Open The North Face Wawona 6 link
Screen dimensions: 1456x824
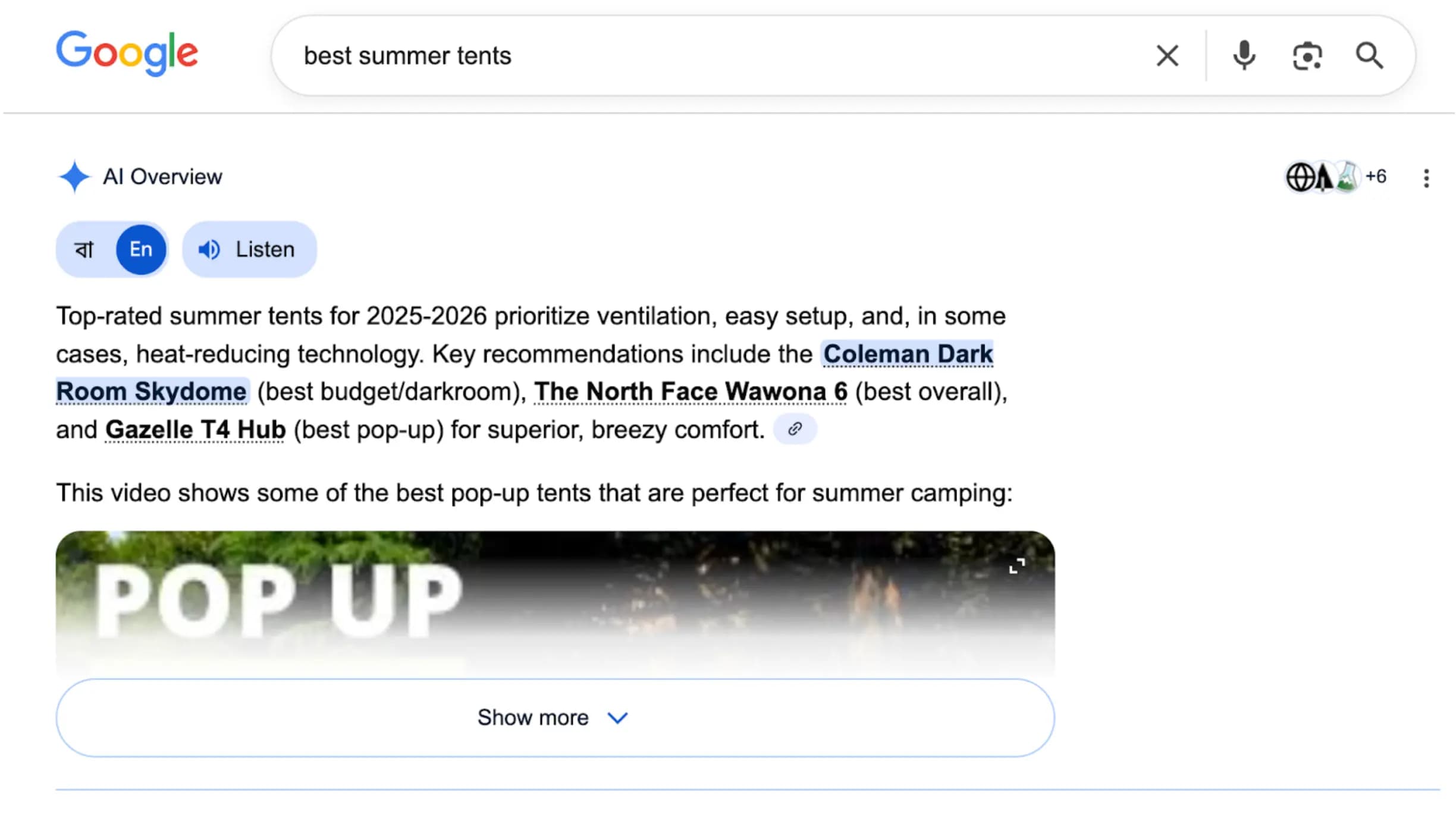coord(691,391)
